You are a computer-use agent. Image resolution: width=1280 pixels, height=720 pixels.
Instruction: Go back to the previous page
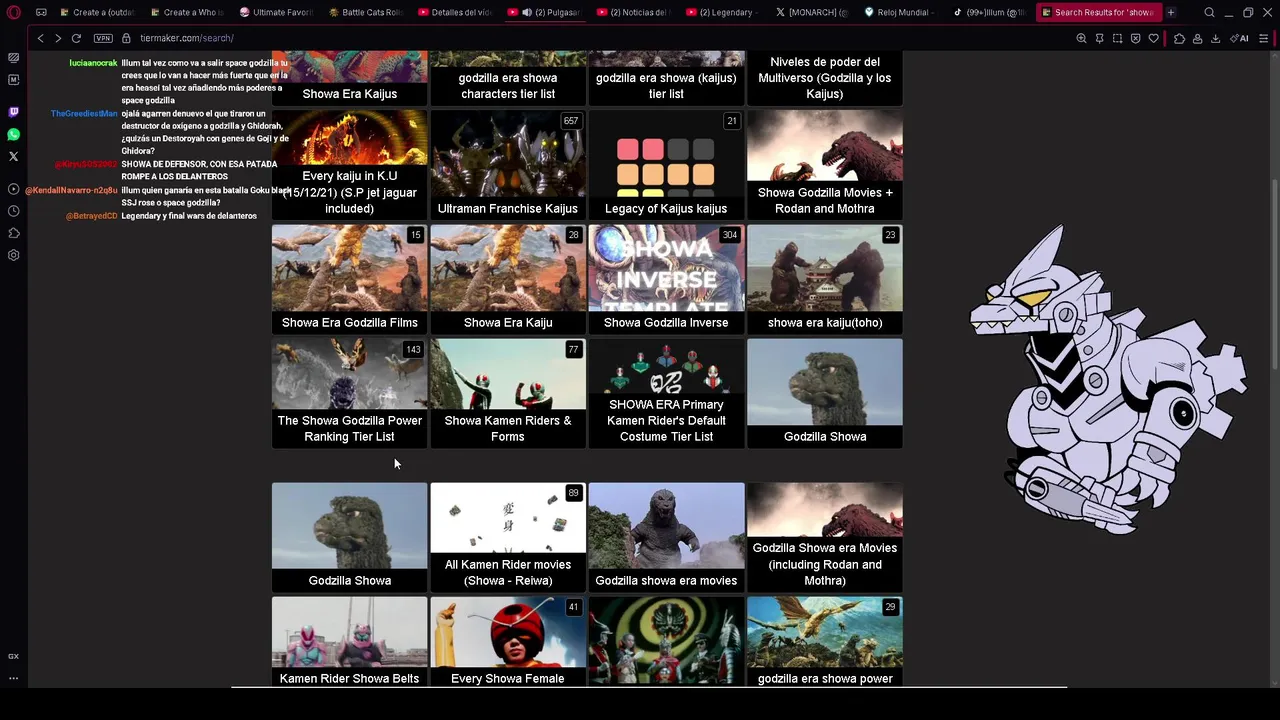pos(40,38)
